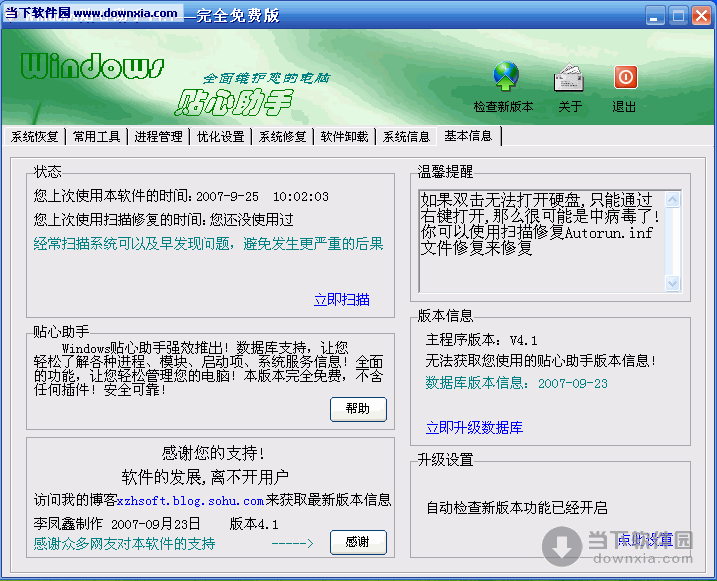Click the 检查新版本 globe icon

click(505, 76)
